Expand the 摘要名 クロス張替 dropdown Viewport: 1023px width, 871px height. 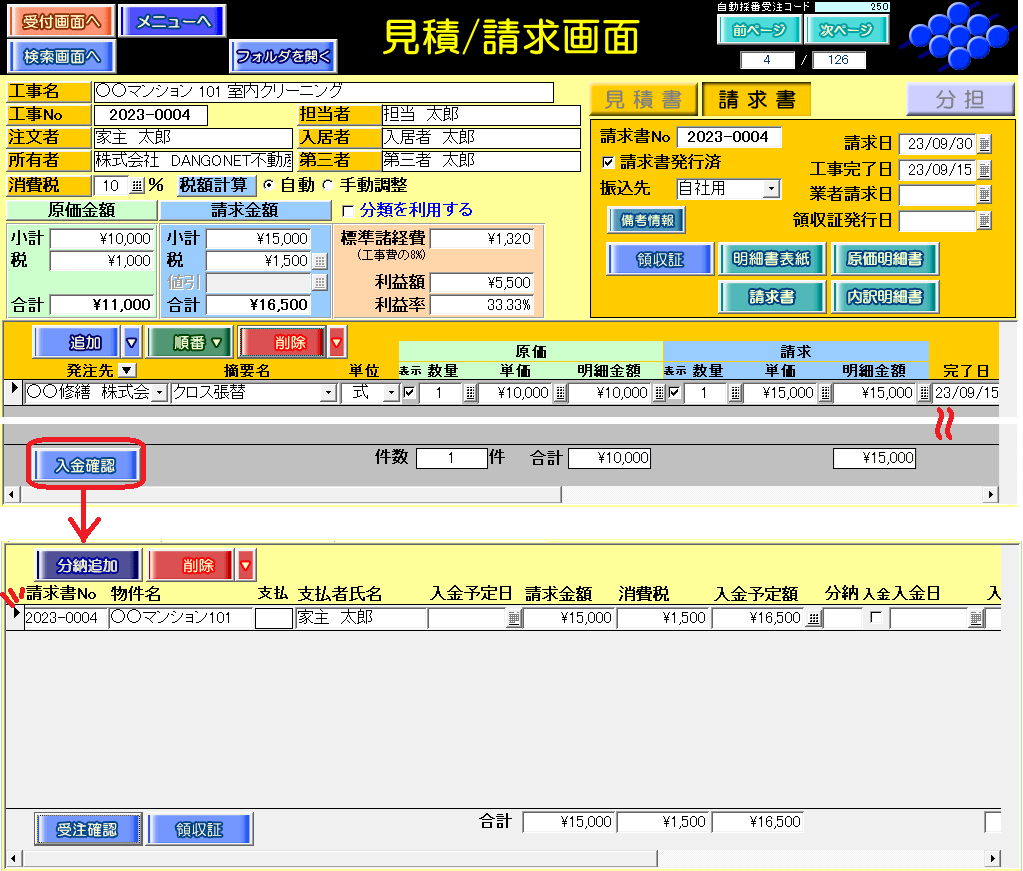pyautogui.click(x=328, y=394)
